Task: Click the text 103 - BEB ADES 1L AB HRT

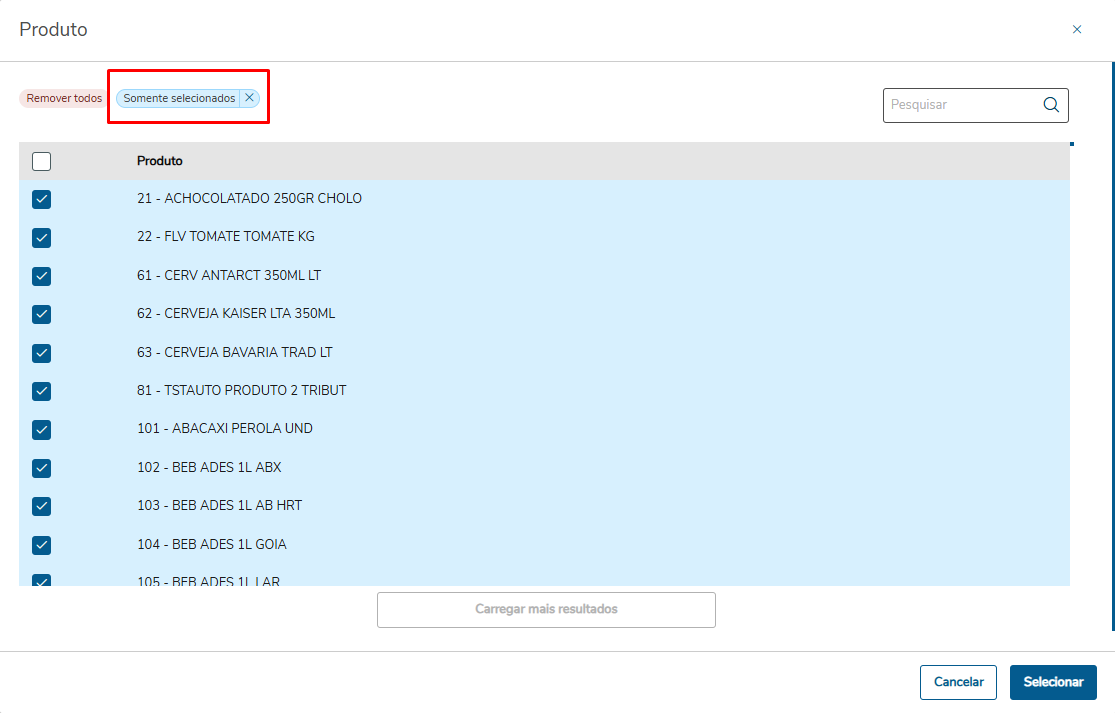Action: pos(220,505)
